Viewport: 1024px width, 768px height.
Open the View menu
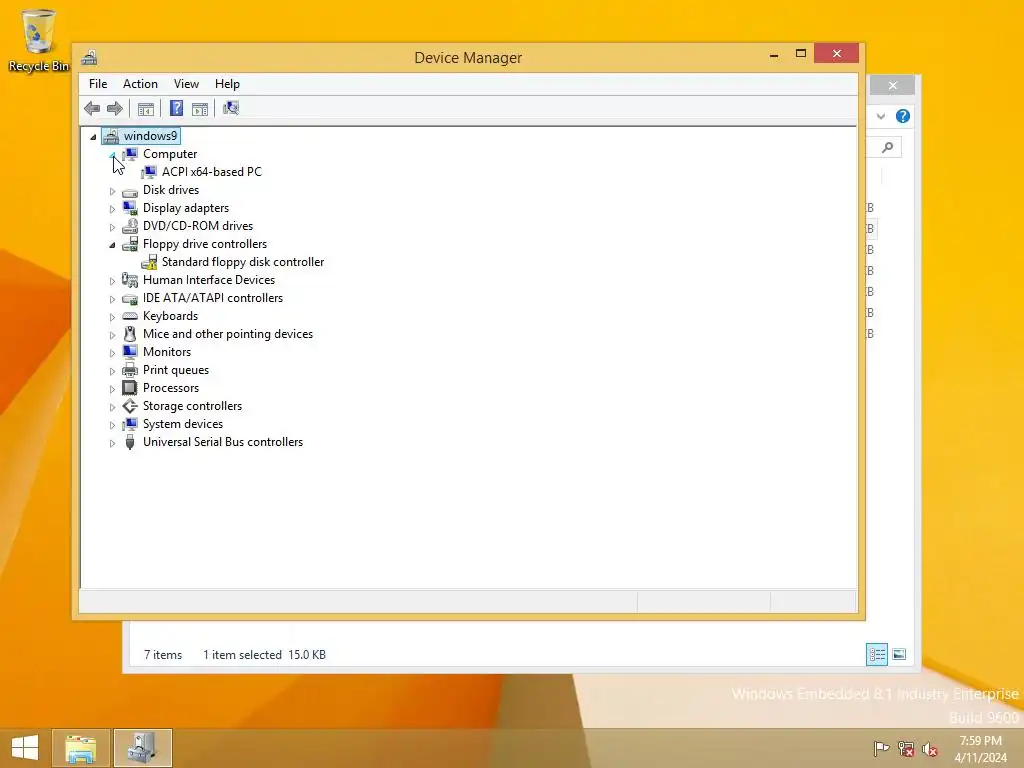pos(186,84)
